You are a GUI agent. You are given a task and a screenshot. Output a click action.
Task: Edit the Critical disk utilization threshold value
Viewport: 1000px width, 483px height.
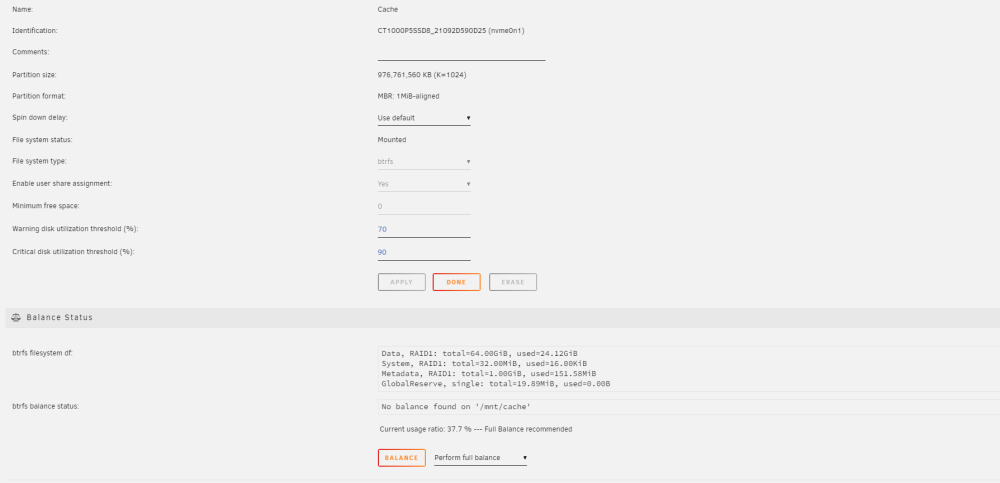424,253
